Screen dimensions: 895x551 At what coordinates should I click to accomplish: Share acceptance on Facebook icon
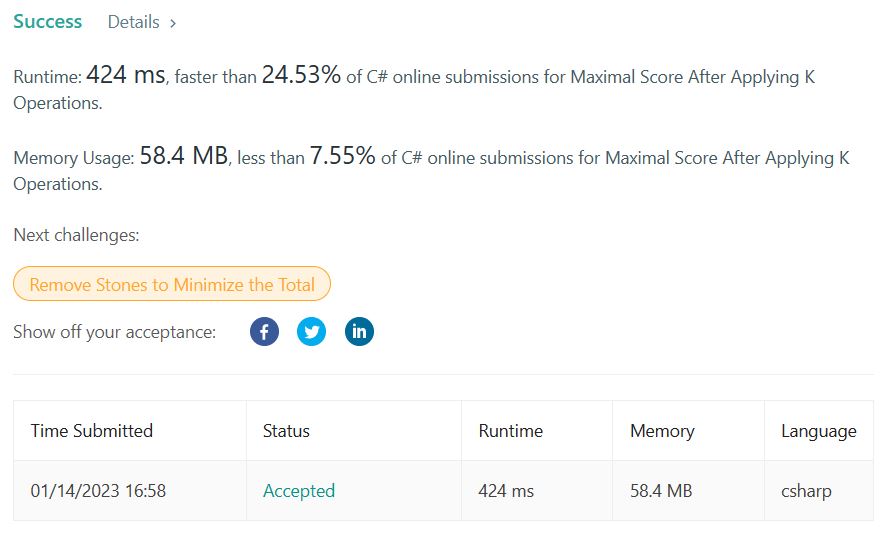coord(264,332)
